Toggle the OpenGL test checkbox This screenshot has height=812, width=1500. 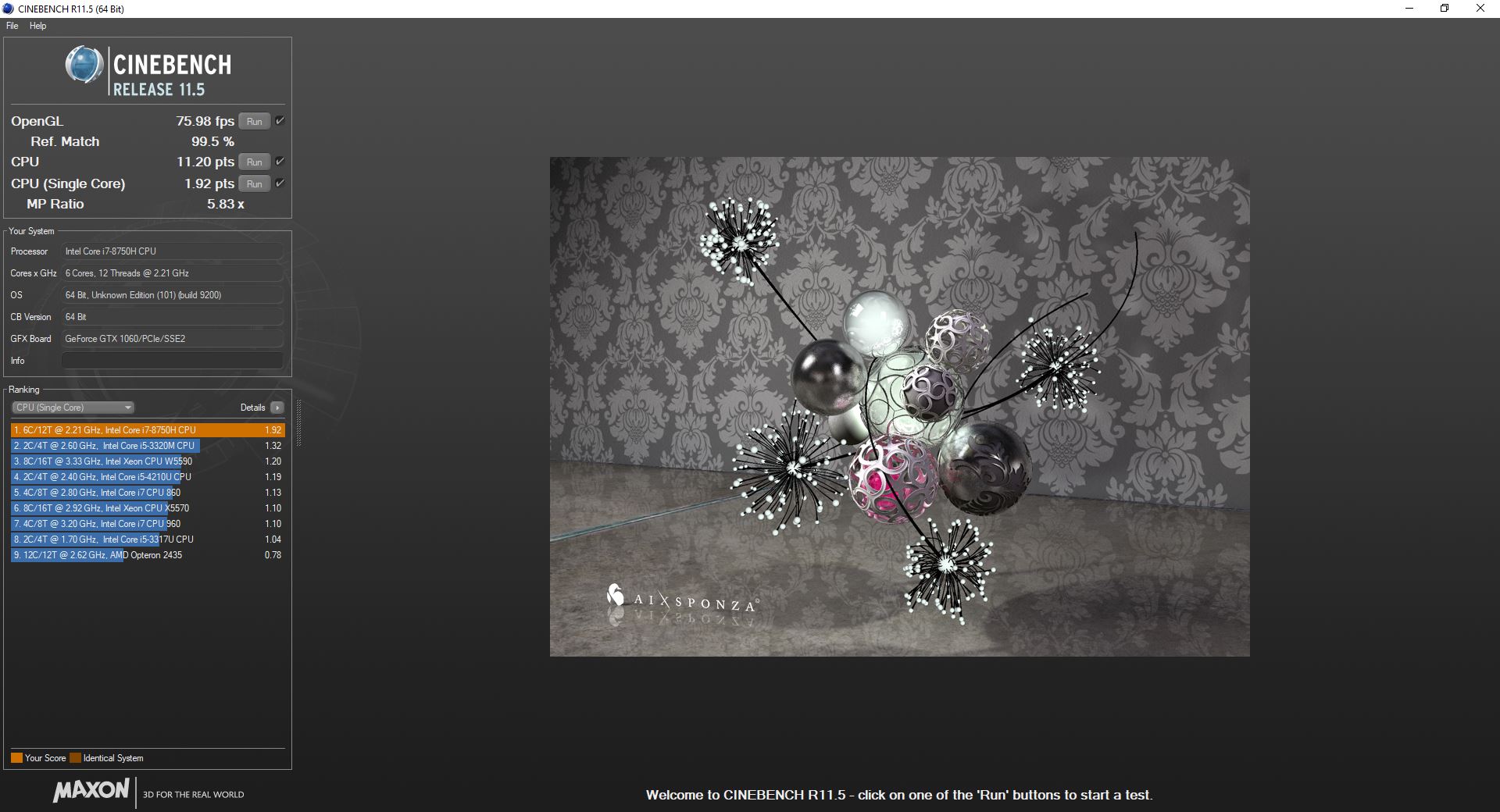point(280,120)
